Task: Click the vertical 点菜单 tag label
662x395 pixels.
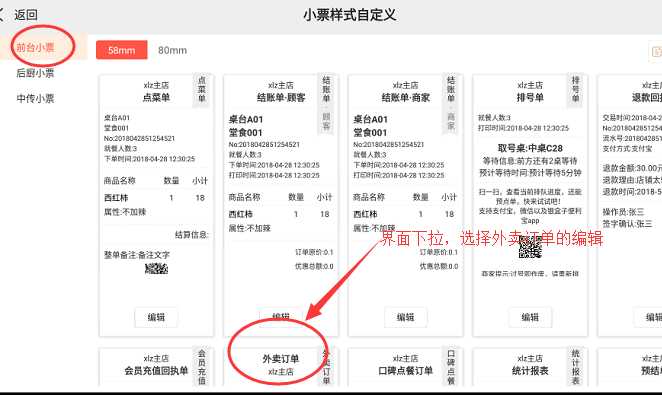Action: tap(202, 89)
